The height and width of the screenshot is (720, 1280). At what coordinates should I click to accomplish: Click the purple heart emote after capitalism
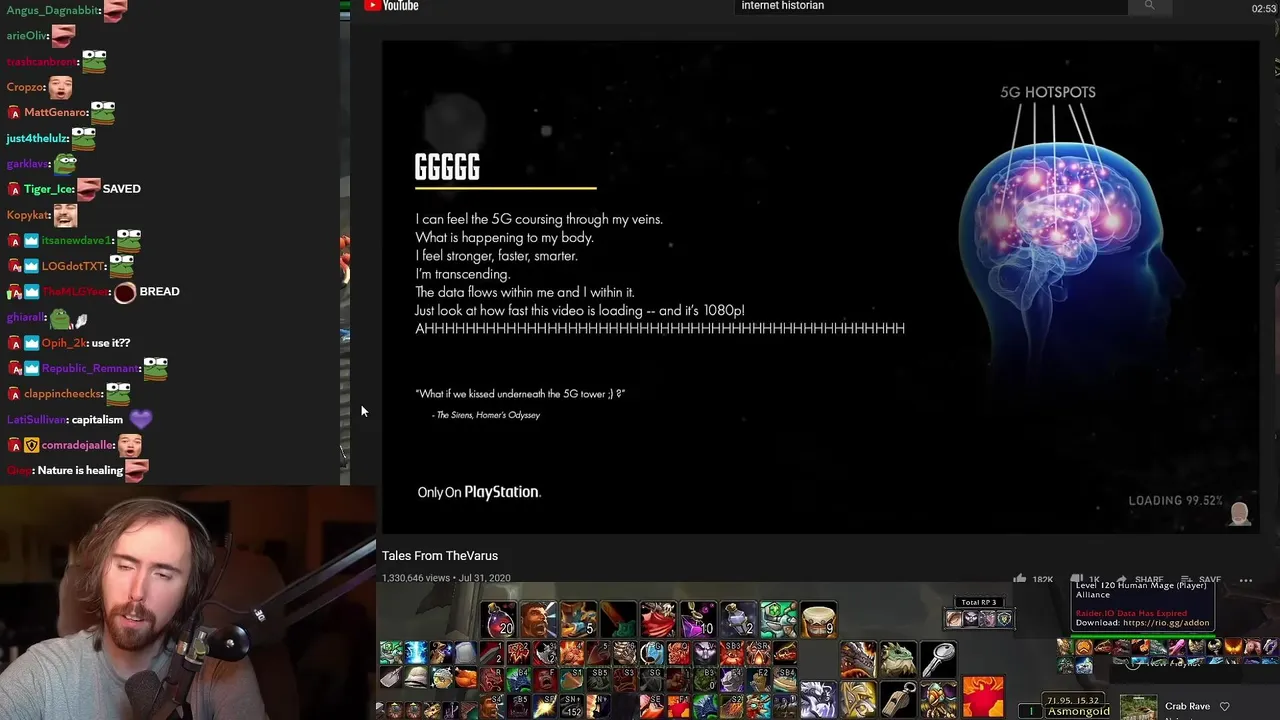coord(140,420)
